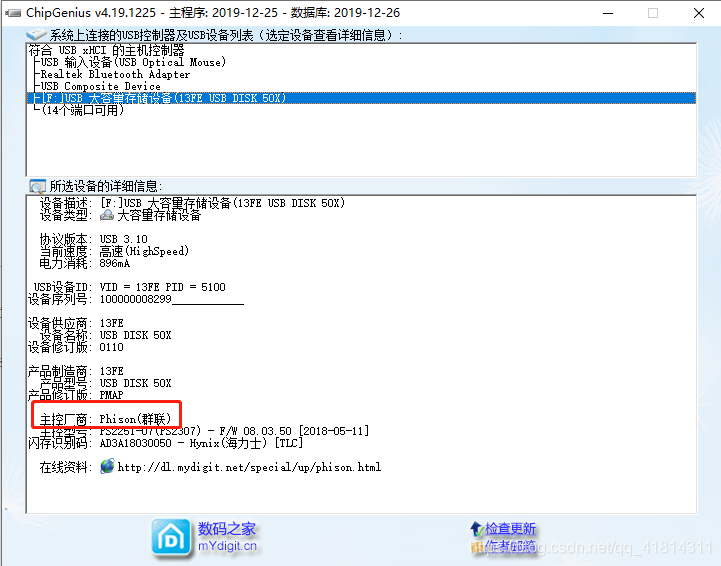Click the 作者邮箱 author email link

pos(511,546)
